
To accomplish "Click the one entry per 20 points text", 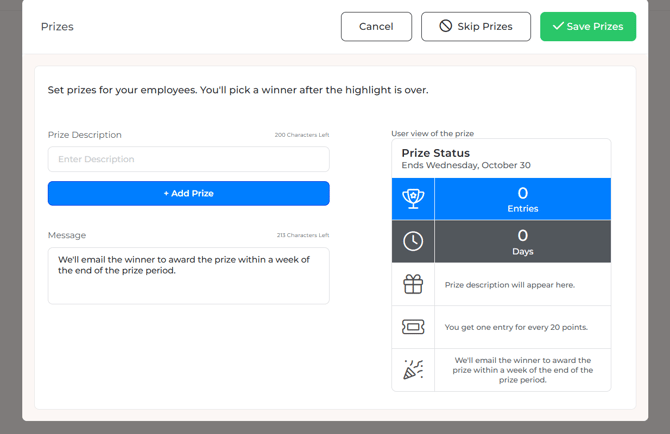I will (x=514, y=327).
